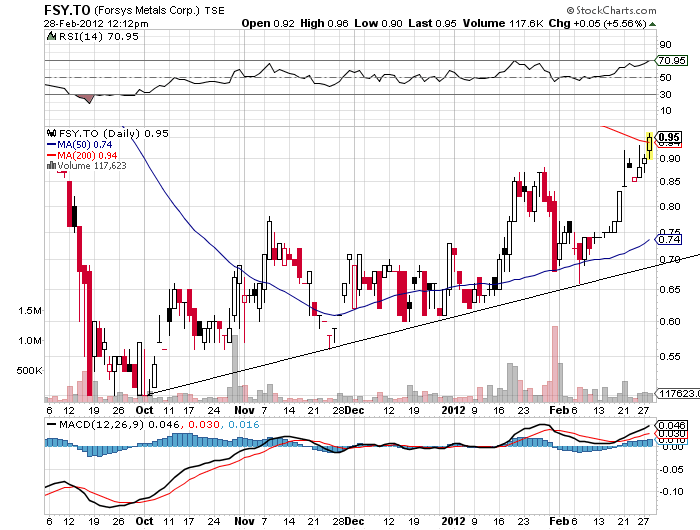The width and height of the screenshot is (700, 530).
Task: Click the candlestick icon beside FSY.TO (Daily)
Action: (51, 133)
